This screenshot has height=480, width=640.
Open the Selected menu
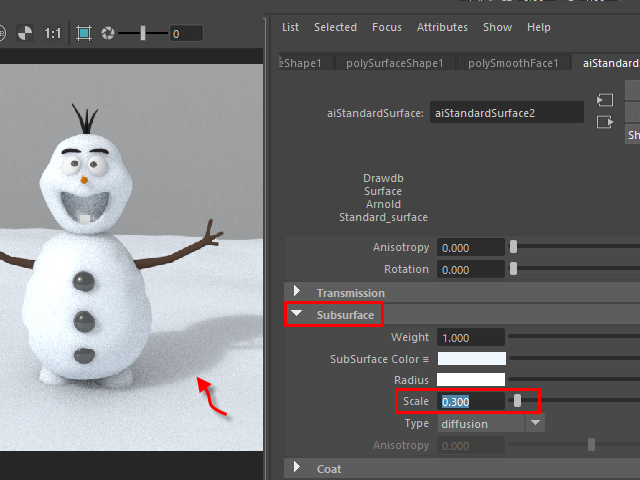[x=335, y=27]
